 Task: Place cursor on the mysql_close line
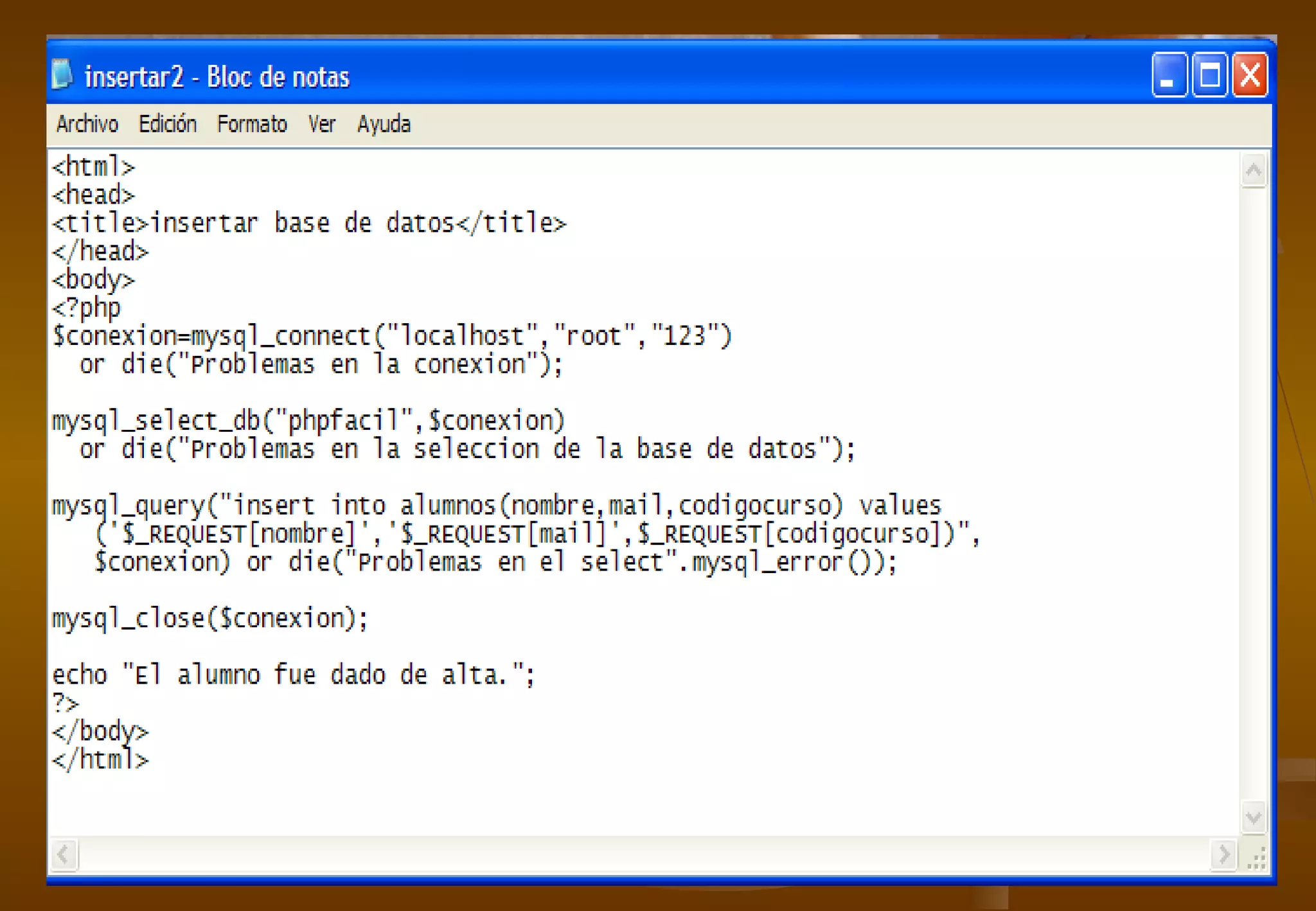[209, 618]
